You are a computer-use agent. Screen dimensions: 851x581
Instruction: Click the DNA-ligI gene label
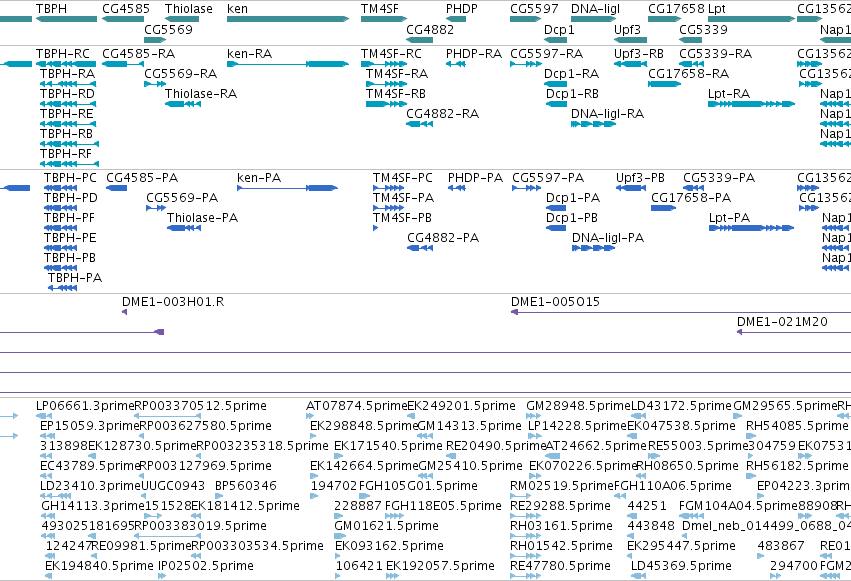(595, 9)
